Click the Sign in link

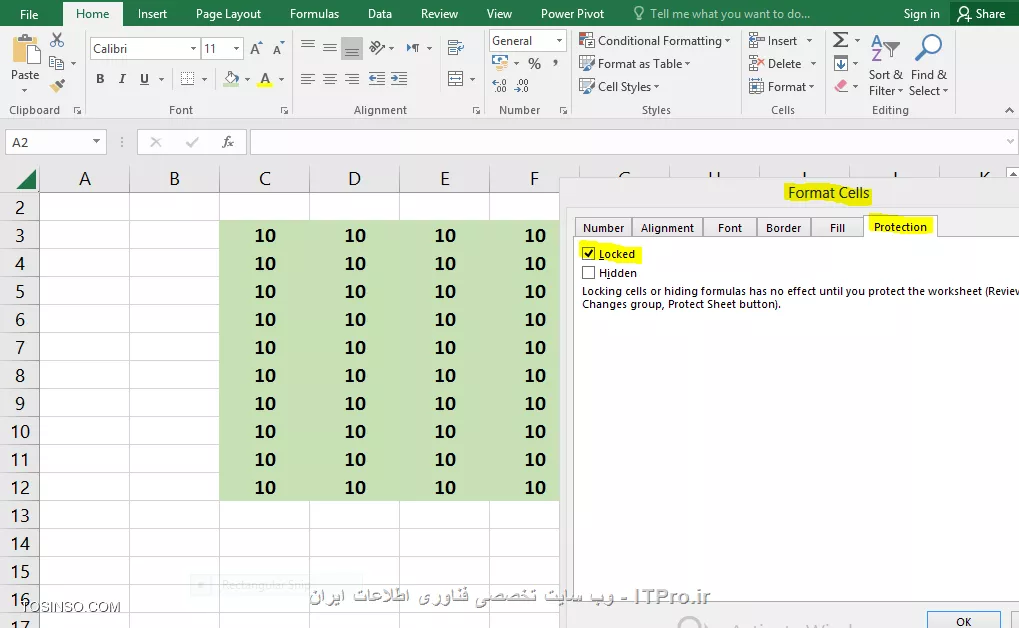point(922,14)
